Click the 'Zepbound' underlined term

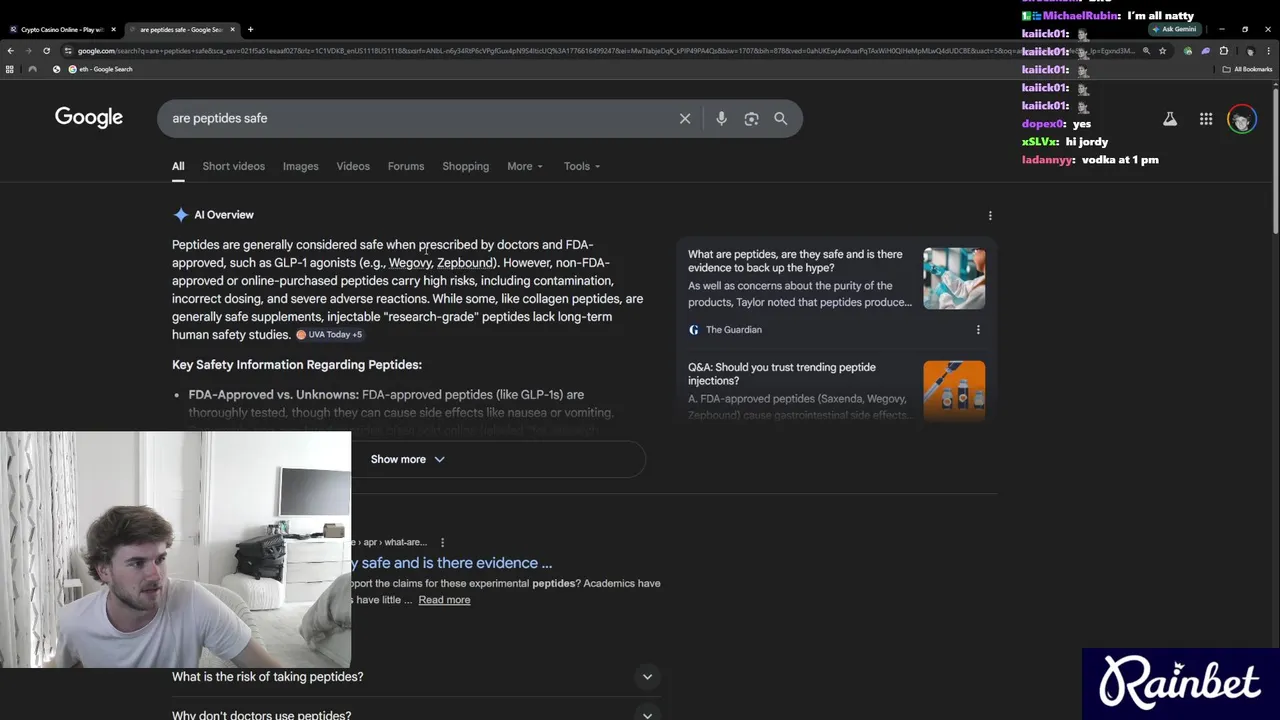[465, 263]
